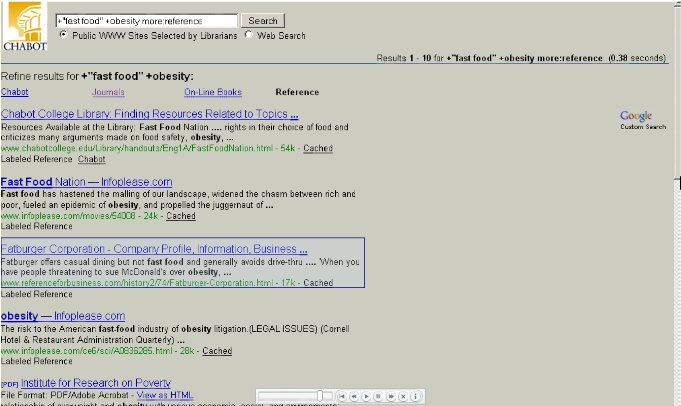Click the PDF tag before Institute link

(10, 384)
